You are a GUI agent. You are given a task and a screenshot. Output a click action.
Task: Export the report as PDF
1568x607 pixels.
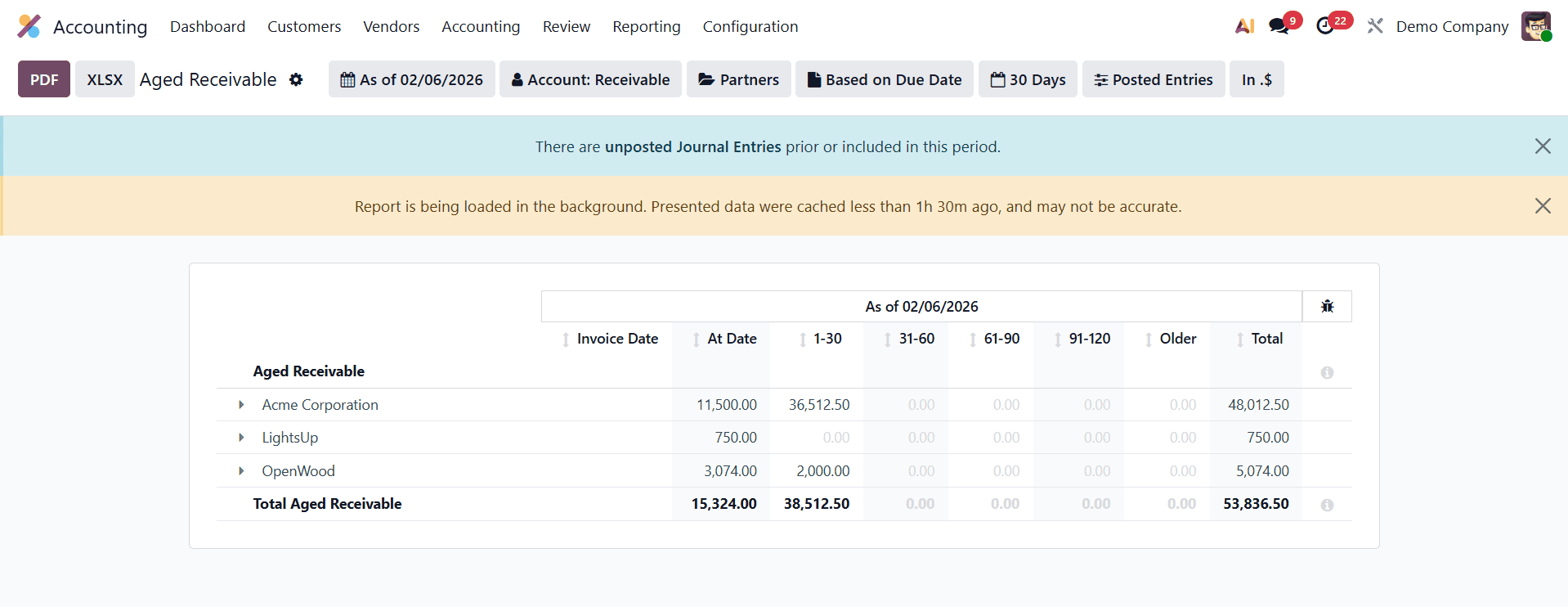[x=44, y=79]
